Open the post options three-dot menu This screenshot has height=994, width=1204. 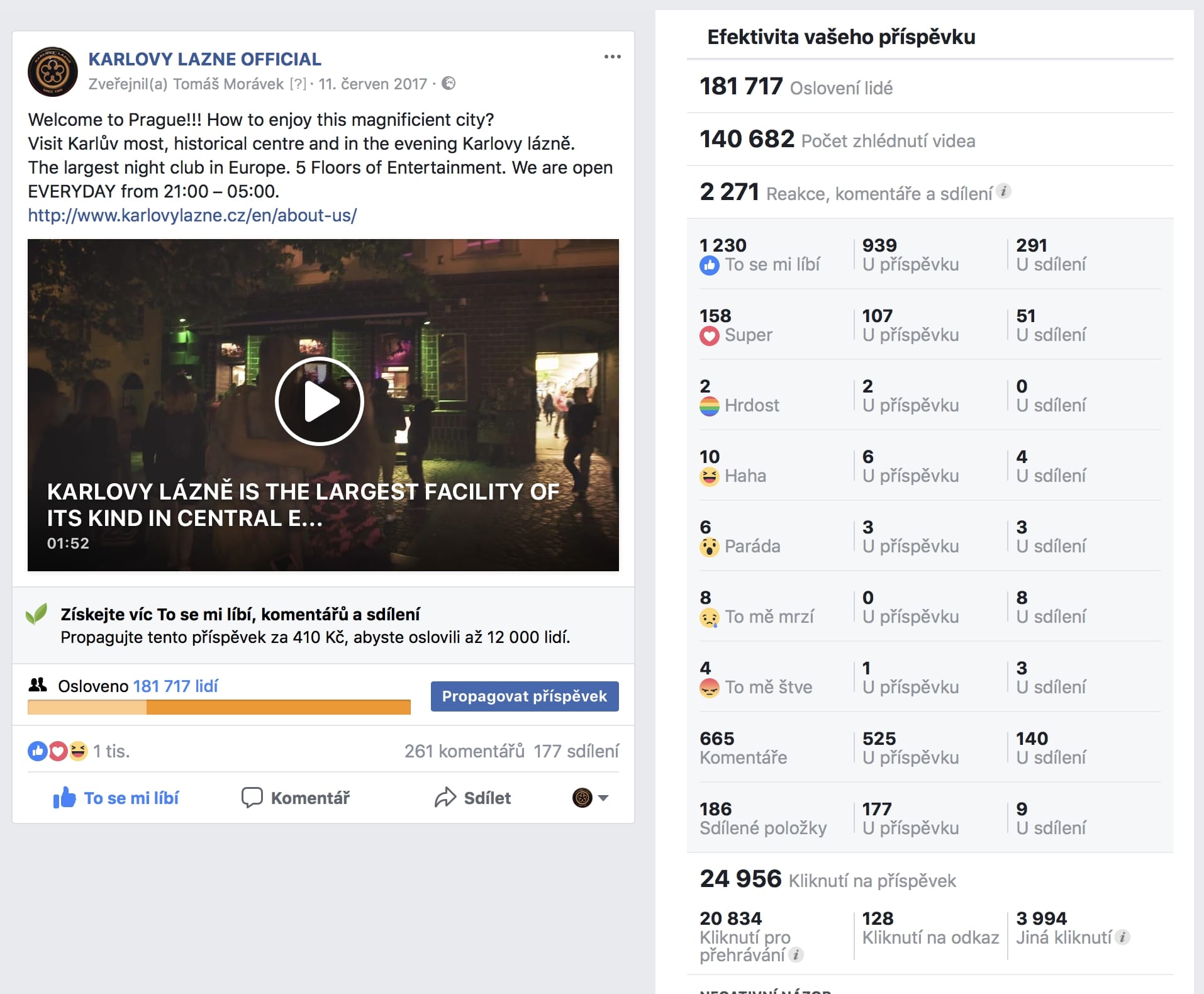pyautogui.click(x=612, y=57)
